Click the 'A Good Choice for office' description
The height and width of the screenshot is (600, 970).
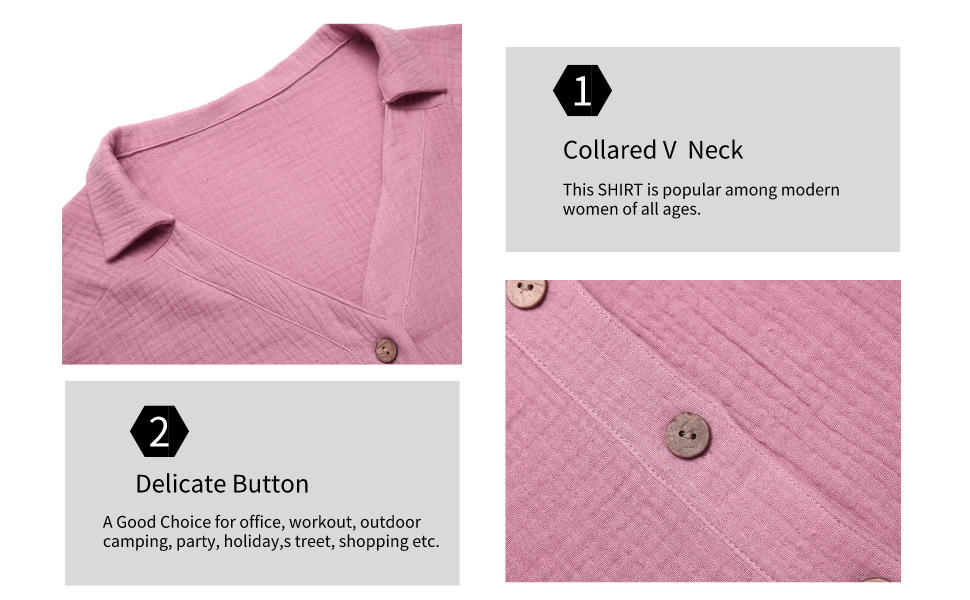[271, 531]
